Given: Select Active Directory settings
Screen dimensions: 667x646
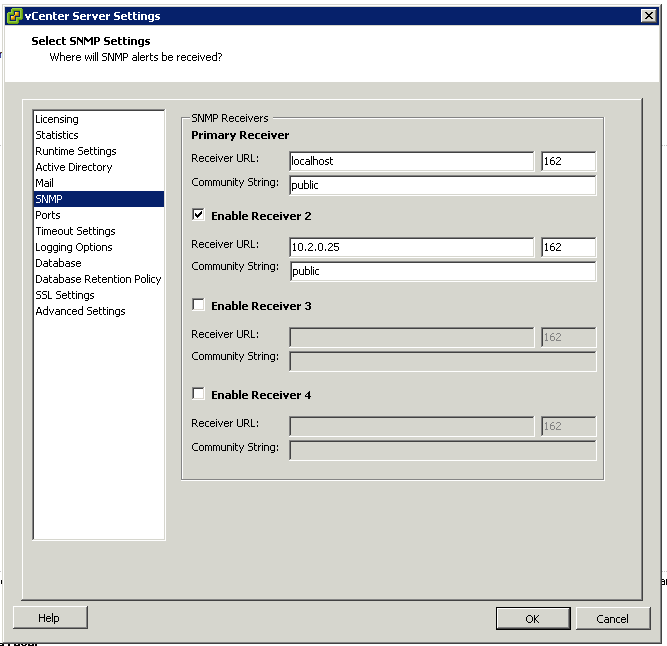Looking at the screenshot, I should coord(98,167).
